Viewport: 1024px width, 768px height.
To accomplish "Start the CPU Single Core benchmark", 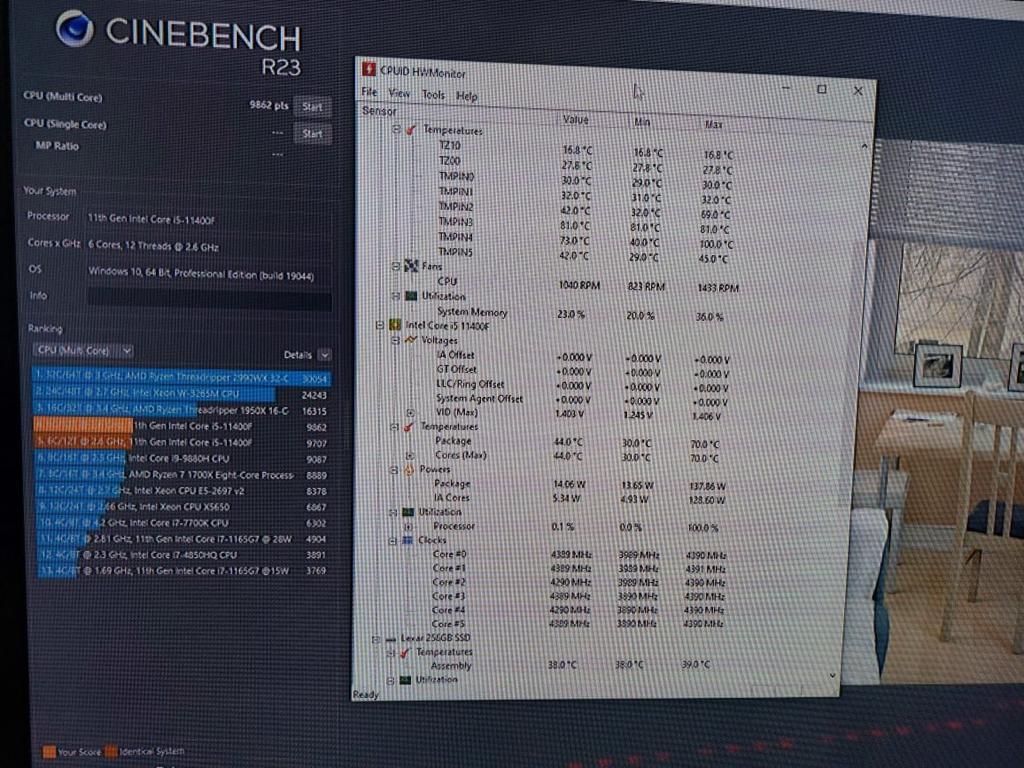I will pyautogui.click(x=312, y=134).
